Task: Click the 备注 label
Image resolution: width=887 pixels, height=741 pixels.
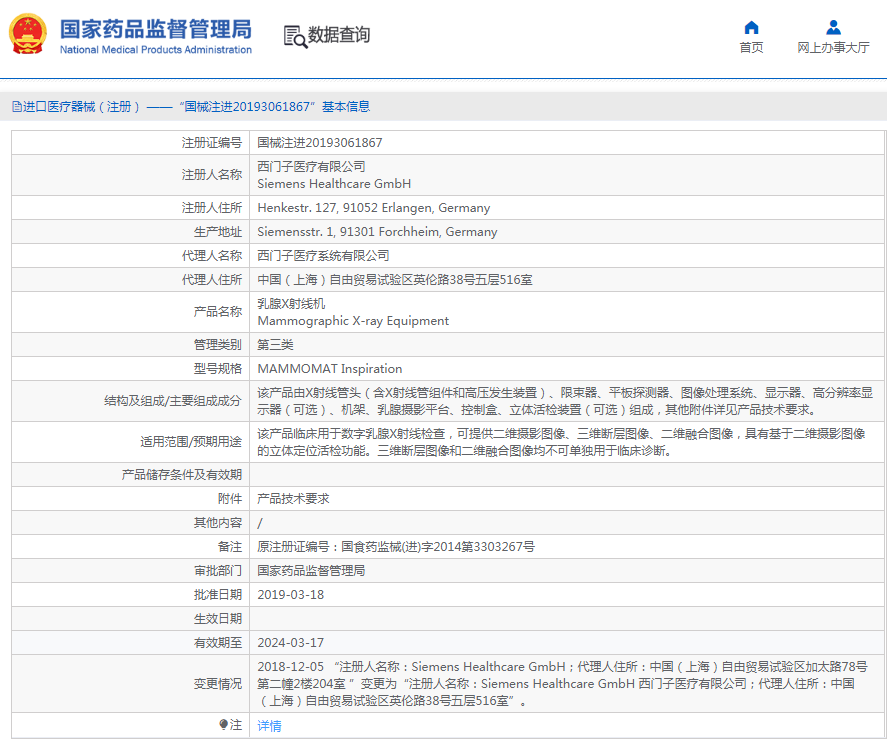Action: coord(229,546)
